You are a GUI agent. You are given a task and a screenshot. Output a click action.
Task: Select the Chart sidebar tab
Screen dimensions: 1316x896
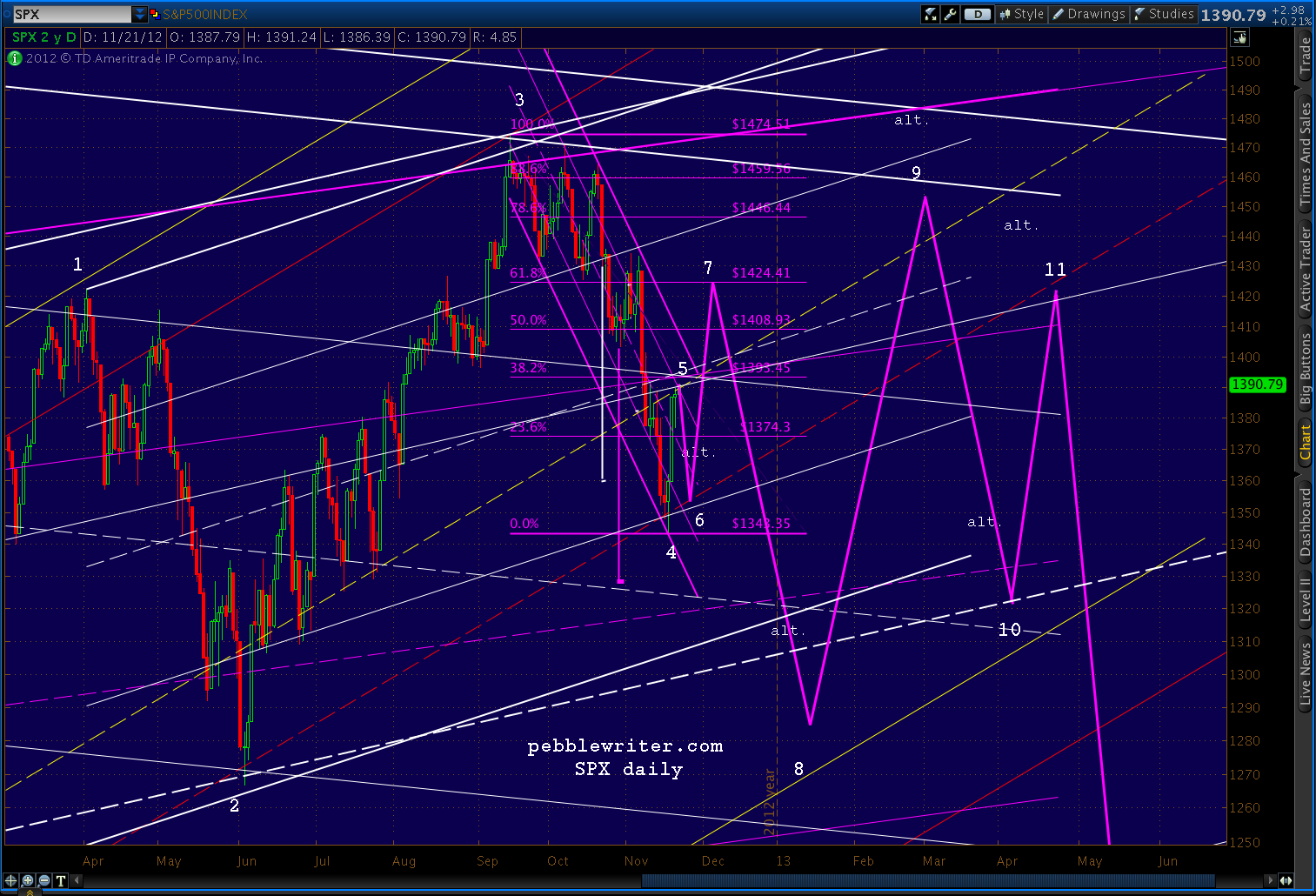point(1306,441)
